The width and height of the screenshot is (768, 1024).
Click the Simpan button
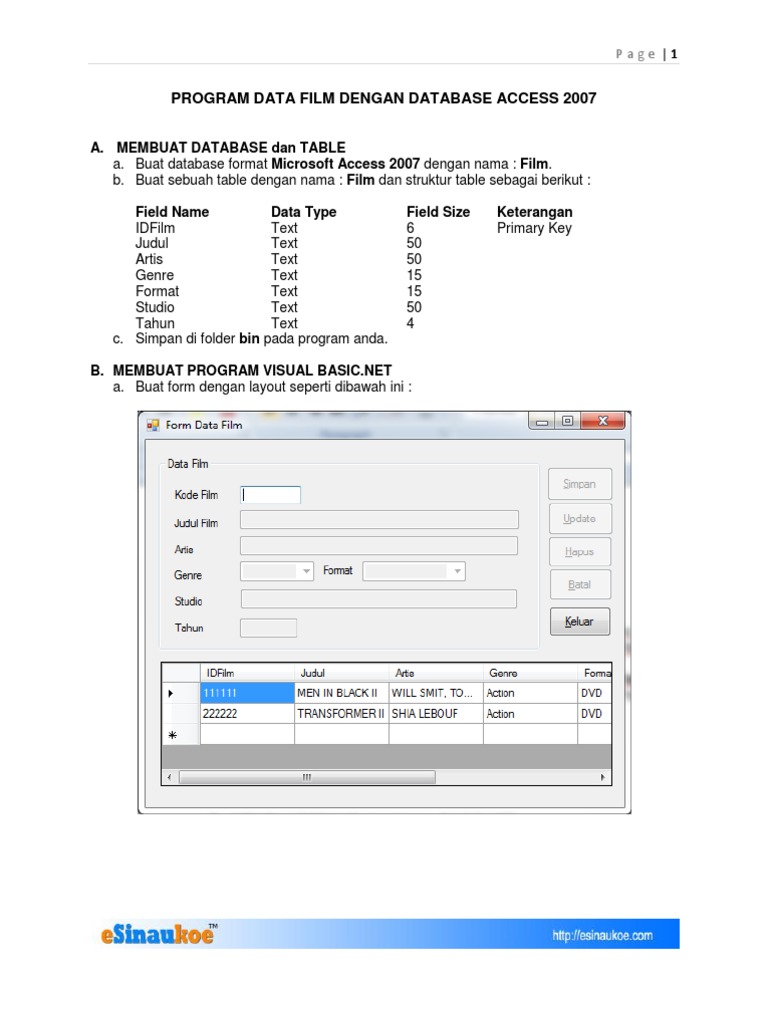click(x=580, y=484)
